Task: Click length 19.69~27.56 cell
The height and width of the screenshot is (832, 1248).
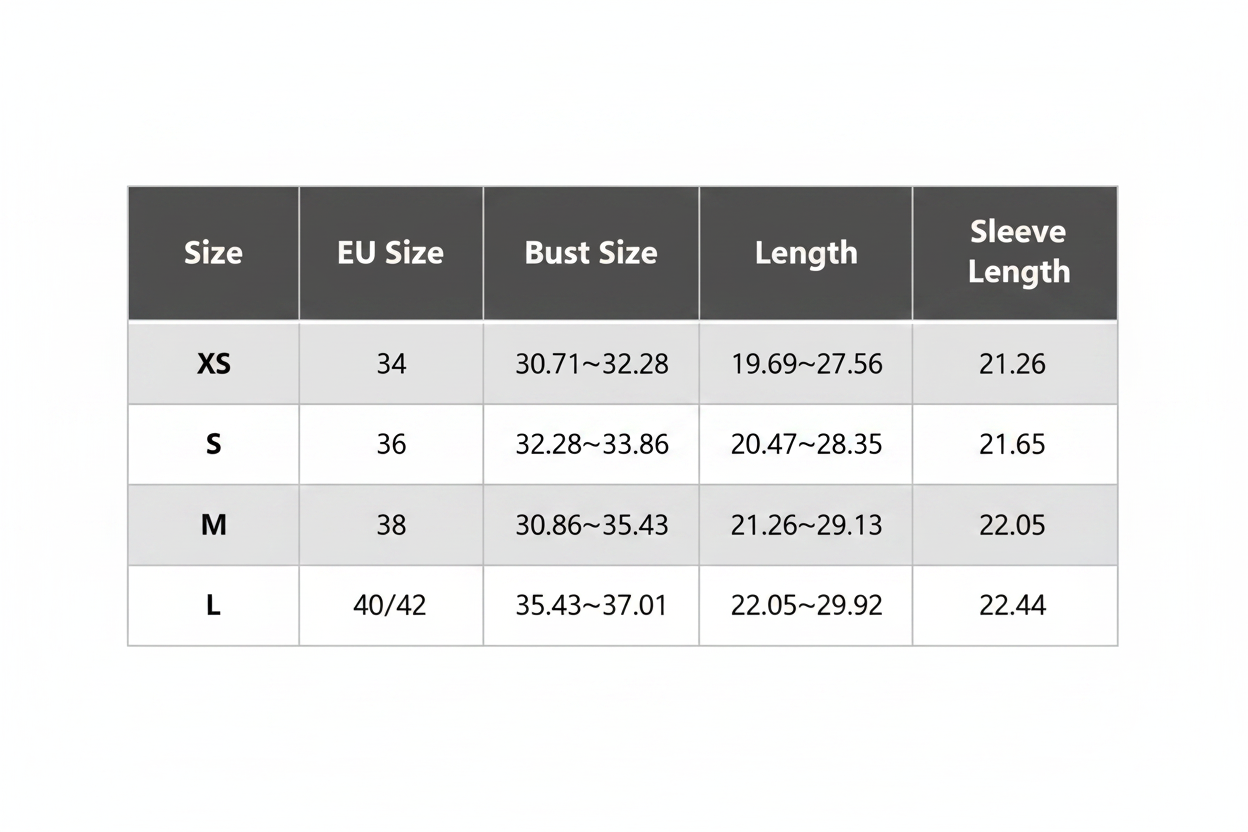Action: point(806,363)
